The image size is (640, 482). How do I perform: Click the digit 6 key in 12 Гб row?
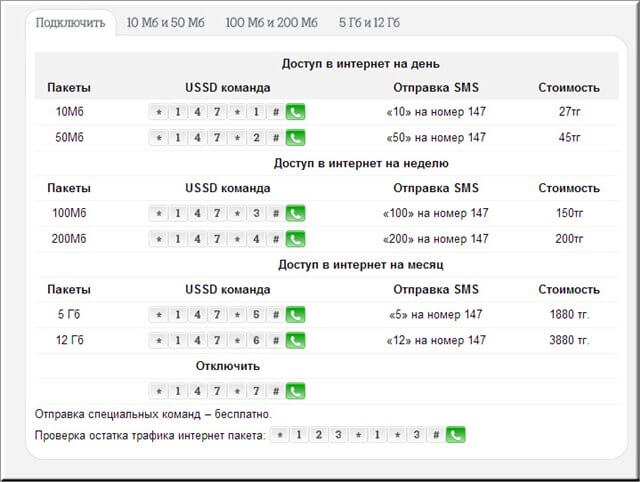pyautogui.click(x=256, y=340)
